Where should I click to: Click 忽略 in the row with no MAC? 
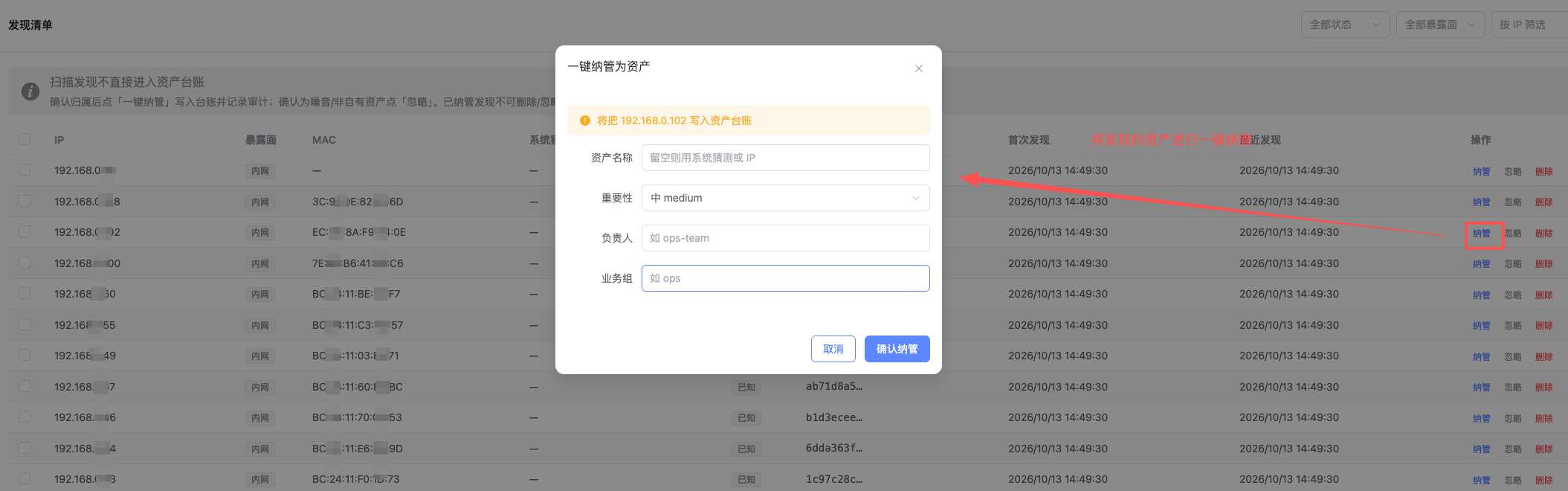(1512, 171)
